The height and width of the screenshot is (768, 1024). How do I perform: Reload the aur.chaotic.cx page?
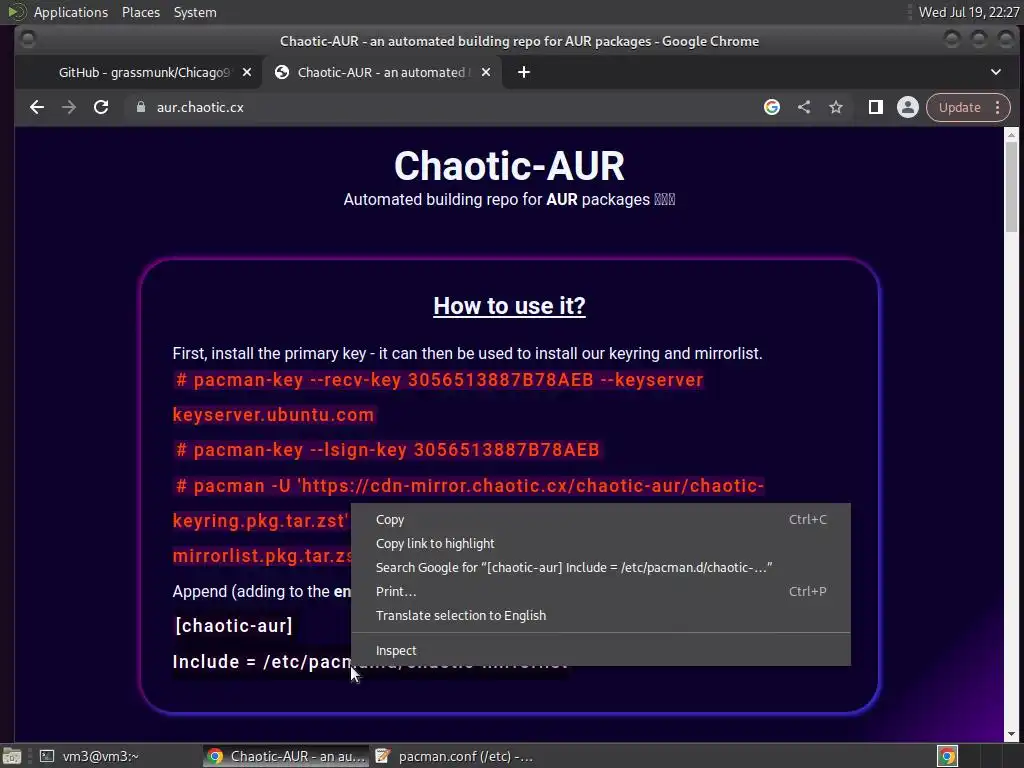click(x=101, y=107)
